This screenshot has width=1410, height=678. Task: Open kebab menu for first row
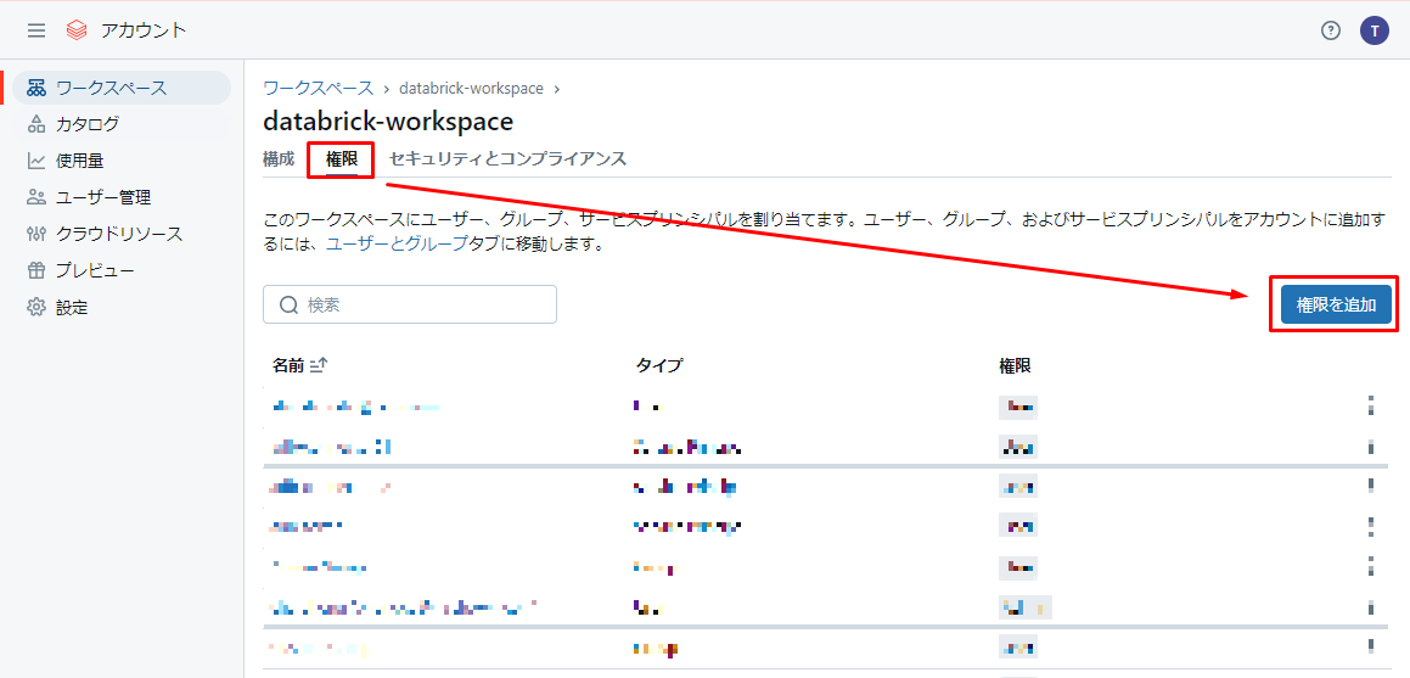[1371, 405]
